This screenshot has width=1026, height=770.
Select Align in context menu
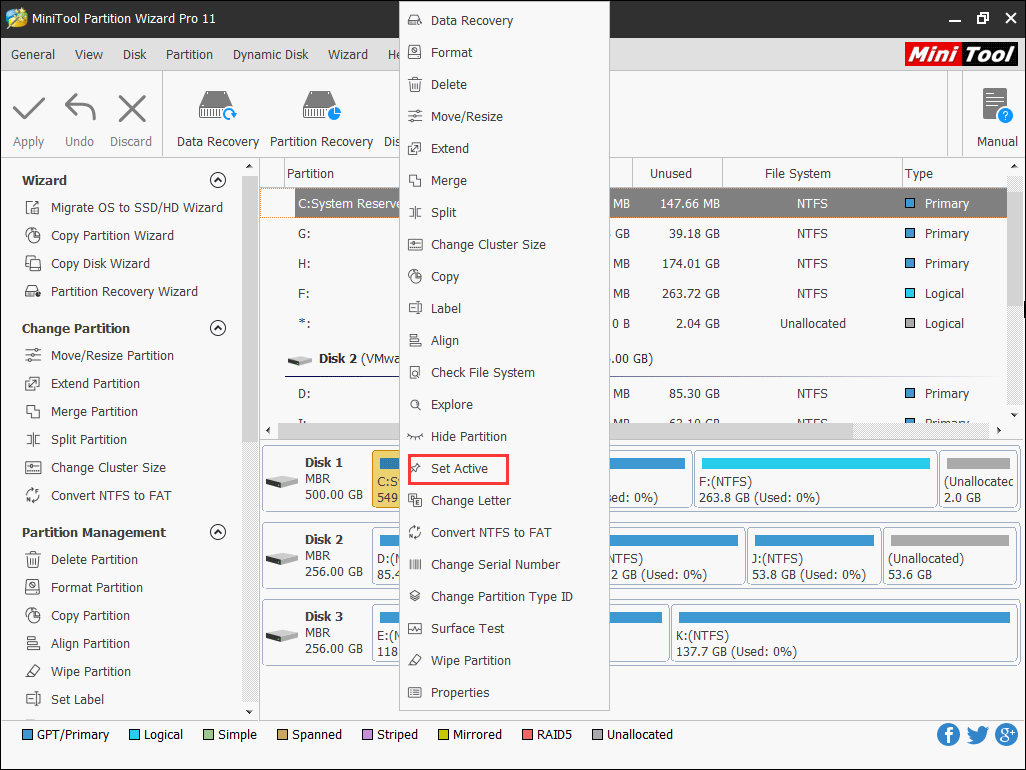click(504, 340)
